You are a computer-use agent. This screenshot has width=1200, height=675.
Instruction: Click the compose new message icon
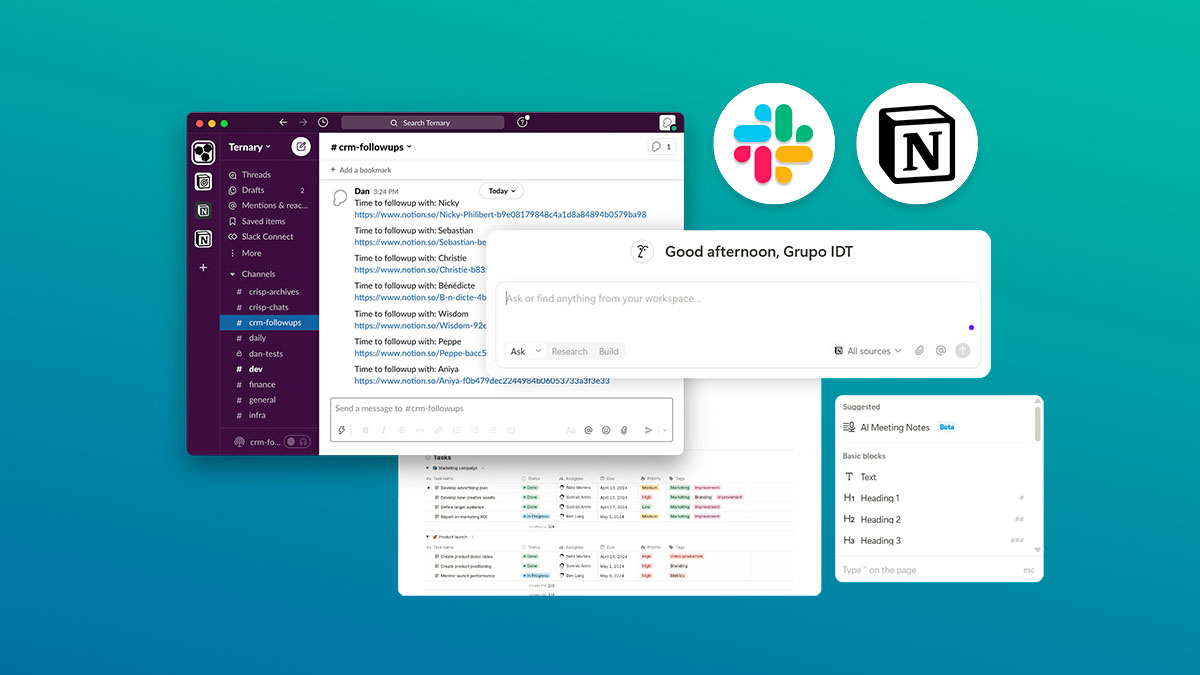(x=300, y=147)
